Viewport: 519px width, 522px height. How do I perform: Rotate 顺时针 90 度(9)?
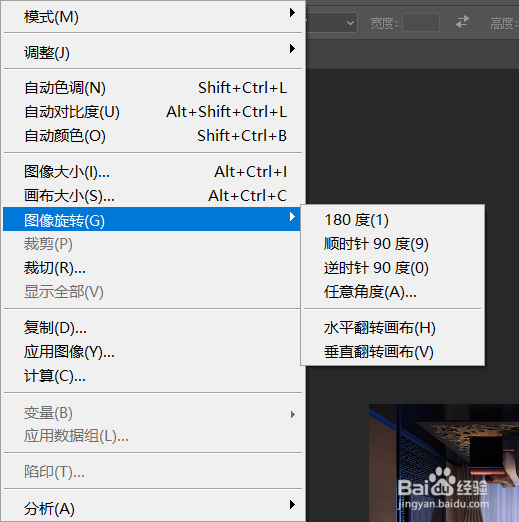[393, 244]
